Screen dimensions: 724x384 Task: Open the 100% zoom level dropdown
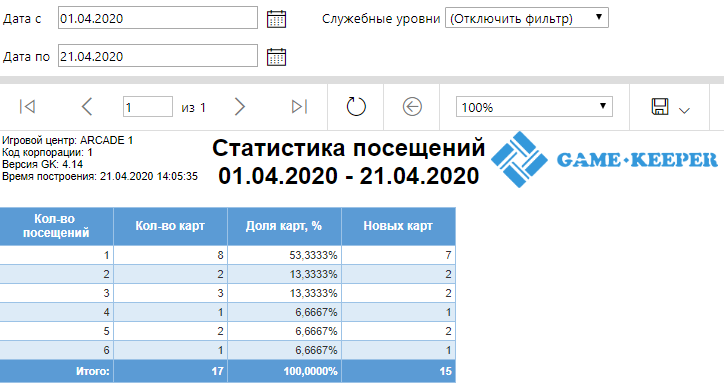(534, 107)
